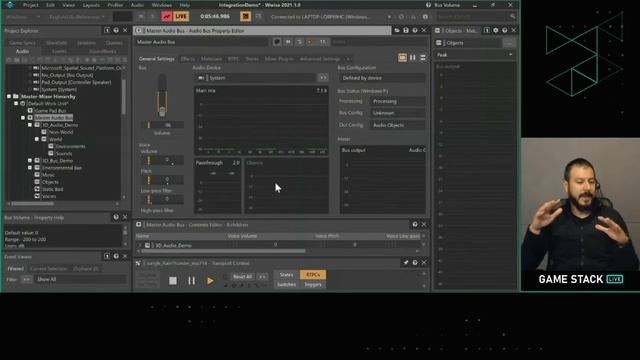Open the Peak meter type dropdown
Screen dimensions: 640x360
(x=474, y=55)
